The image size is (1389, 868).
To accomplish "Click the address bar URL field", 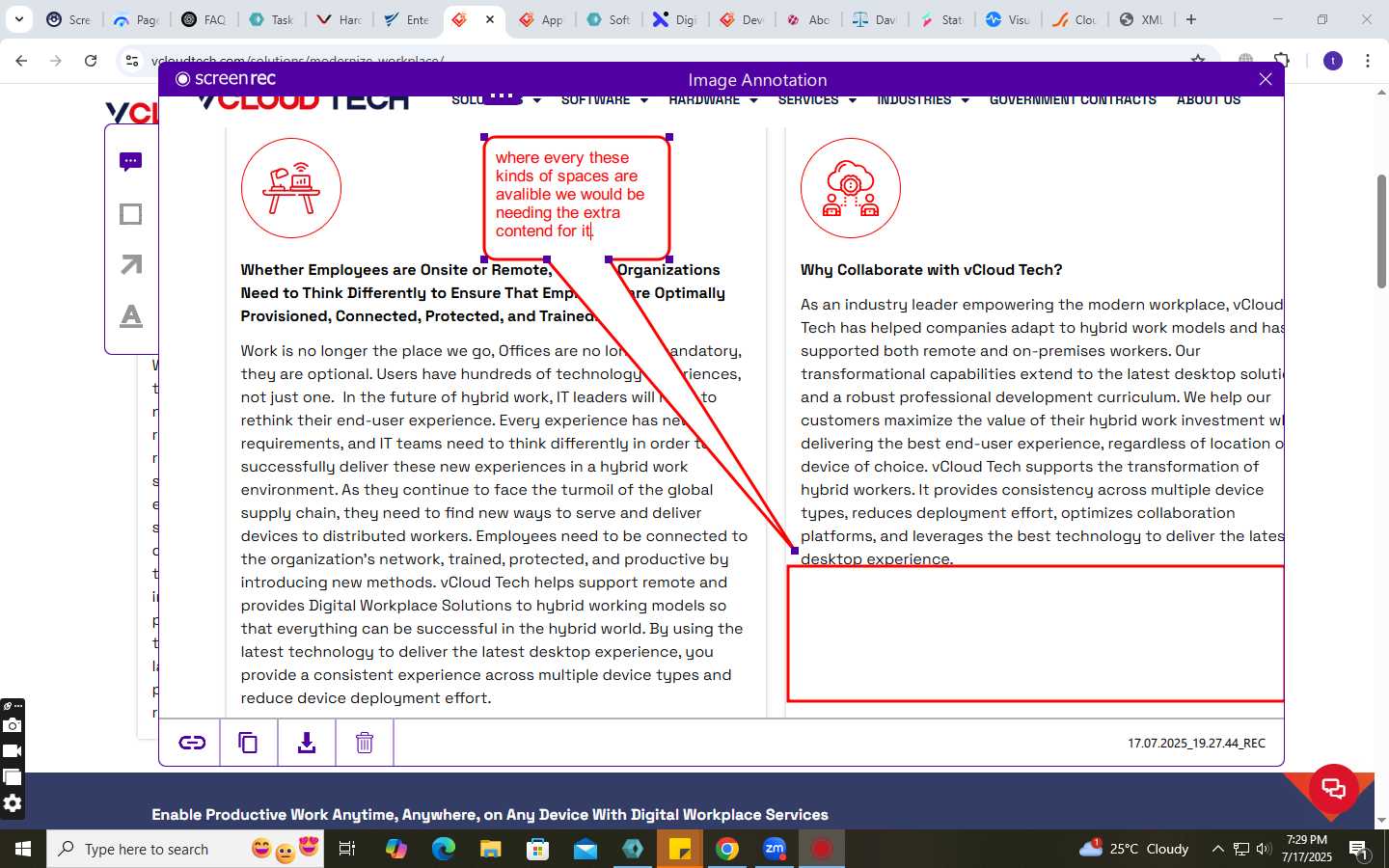I will (x=666, y=61).
